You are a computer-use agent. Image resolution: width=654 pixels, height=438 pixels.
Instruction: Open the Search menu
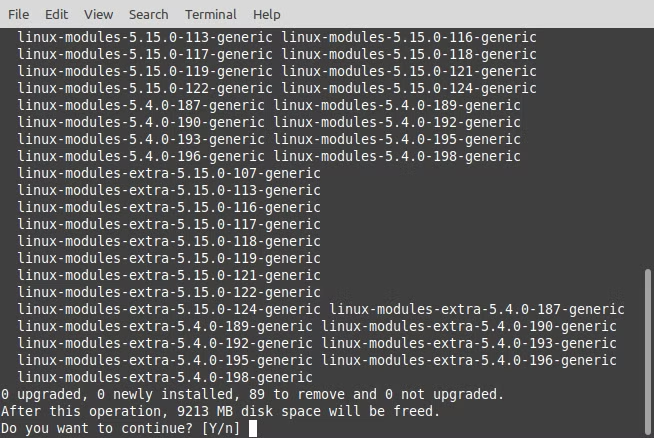point(148,15)
